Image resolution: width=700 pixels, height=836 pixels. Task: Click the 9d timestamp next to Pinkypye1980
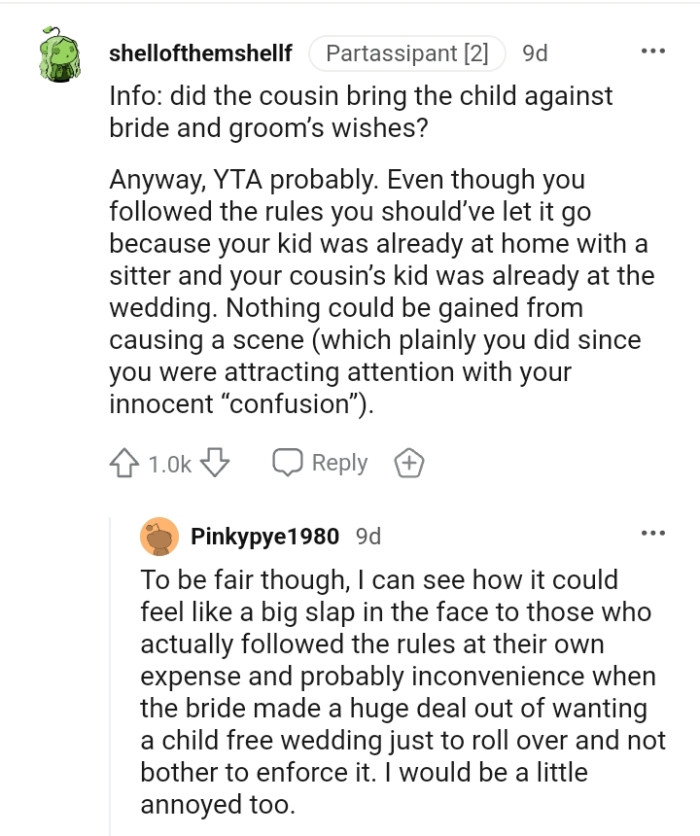(369, 536)
